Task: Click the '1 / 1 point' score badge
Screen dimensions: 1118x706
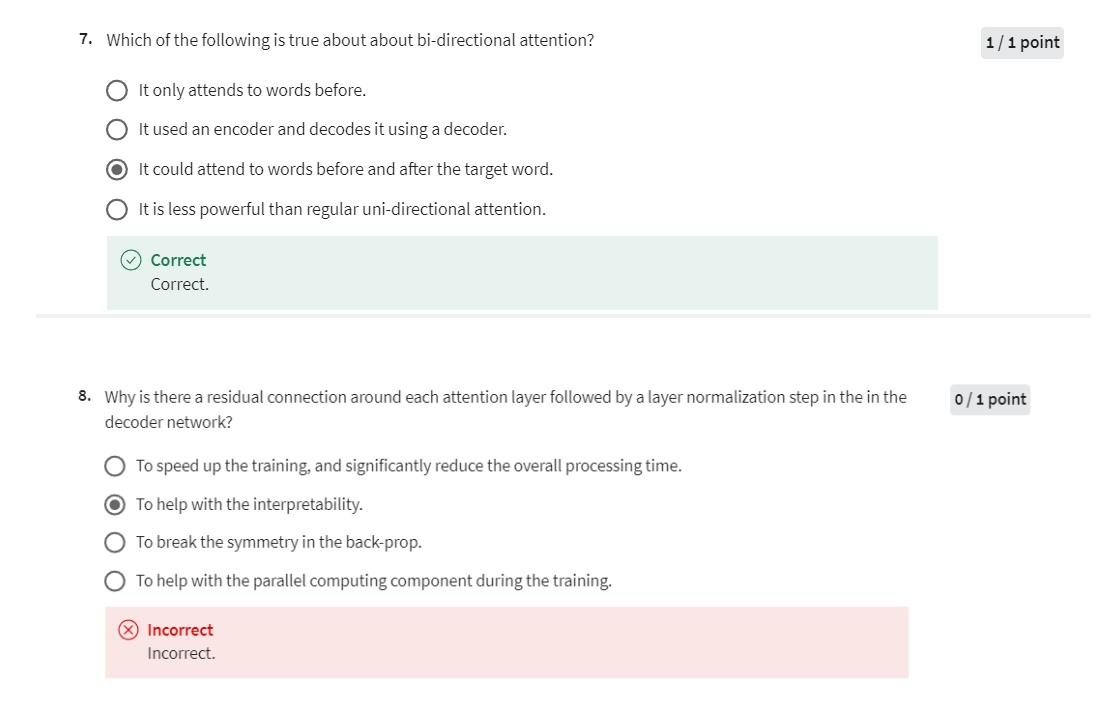Action: pos(1022,43)
